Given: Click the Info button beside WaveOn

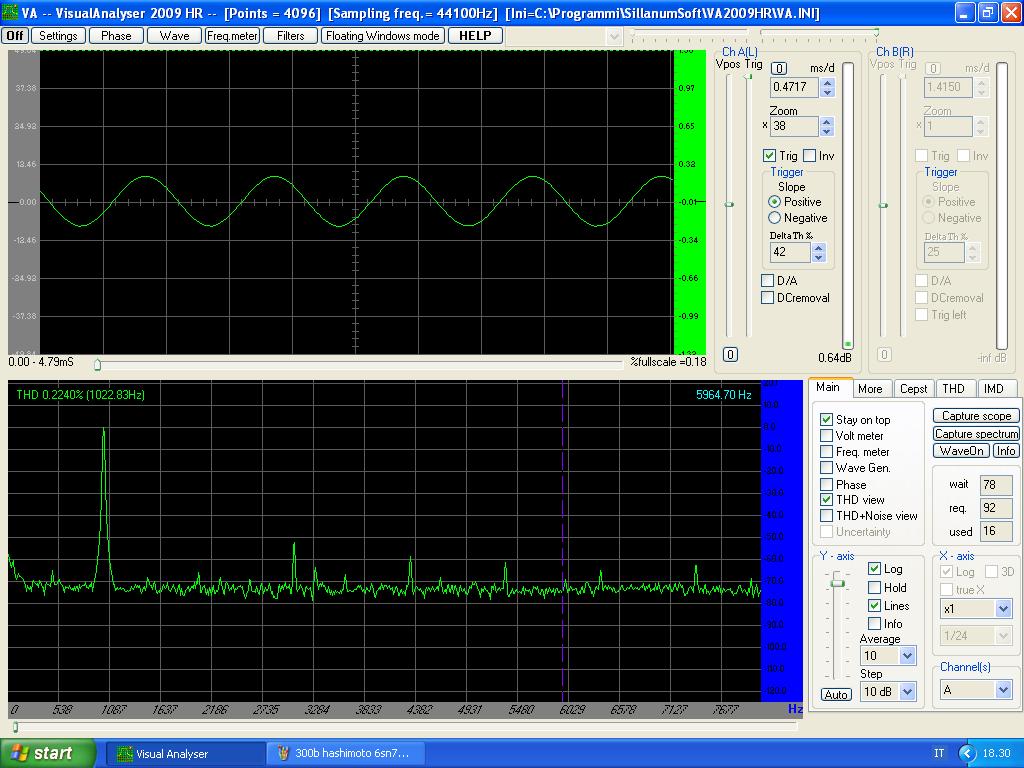Looking at the screenshot, I should [x=1006, y=451].
